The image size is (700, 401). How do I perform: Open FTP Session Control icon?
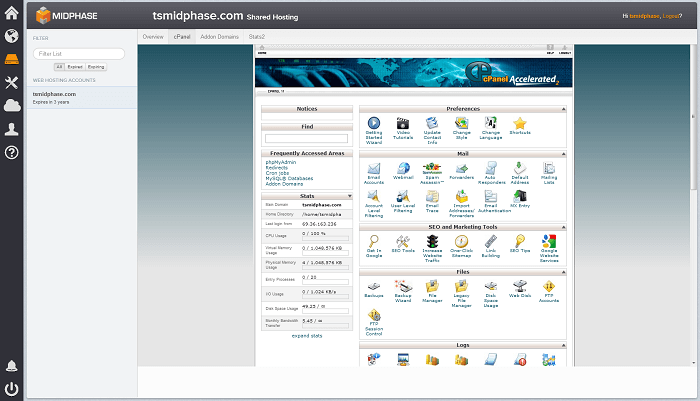tap(374, 315)
